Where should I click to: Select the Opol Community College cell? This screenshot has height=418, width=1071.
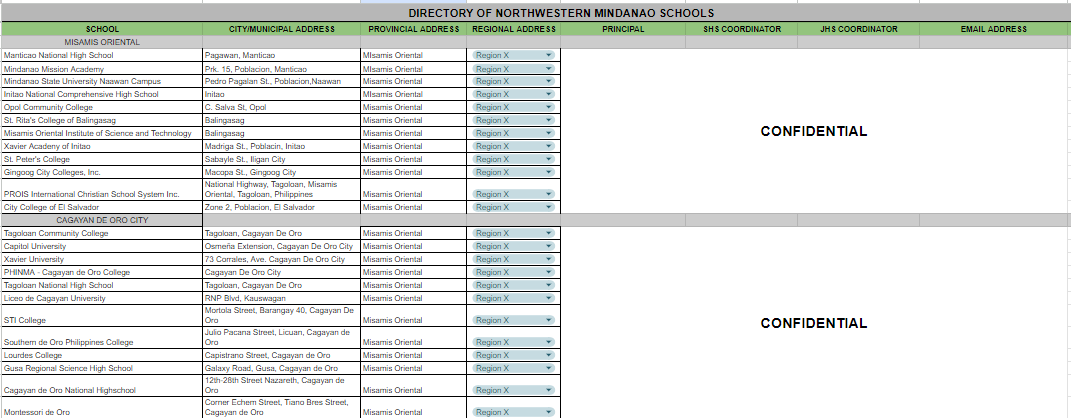[102, 107]
